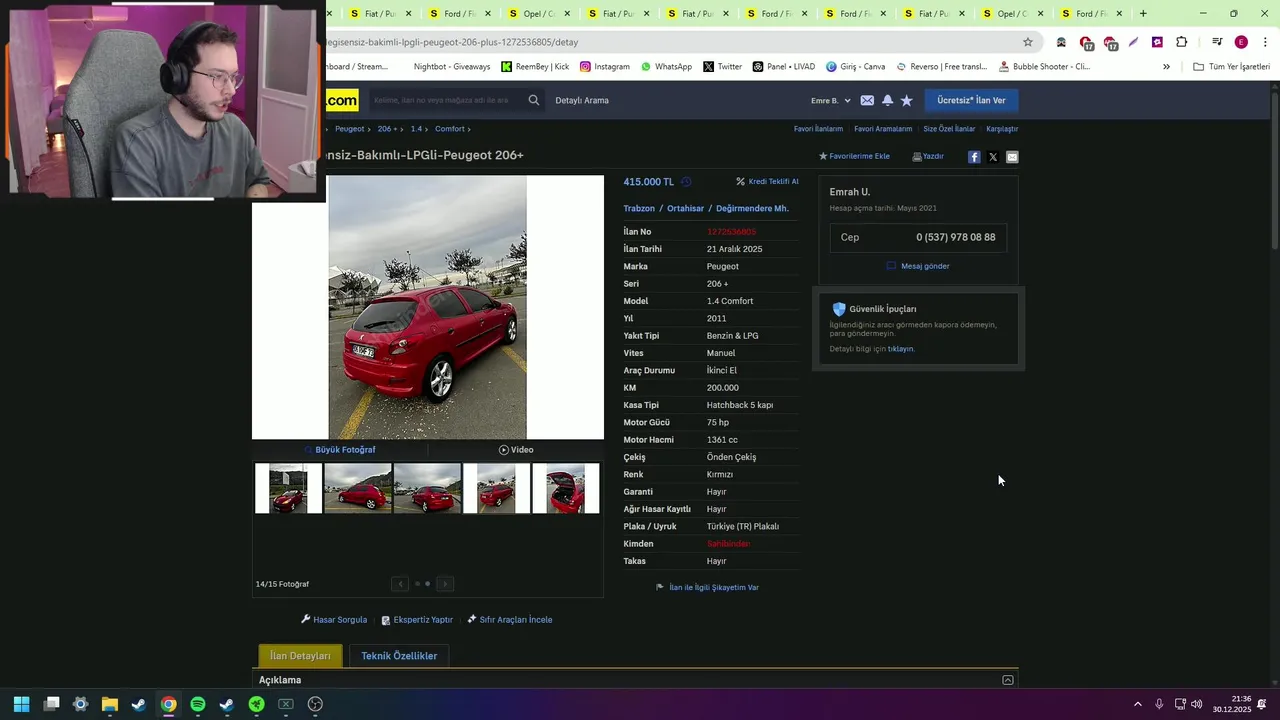The width and height of the screenshot is (1280, 720).
Task: Open the messages envelope icon in site header
Action: pyautogui.click(x=867, y=100)
